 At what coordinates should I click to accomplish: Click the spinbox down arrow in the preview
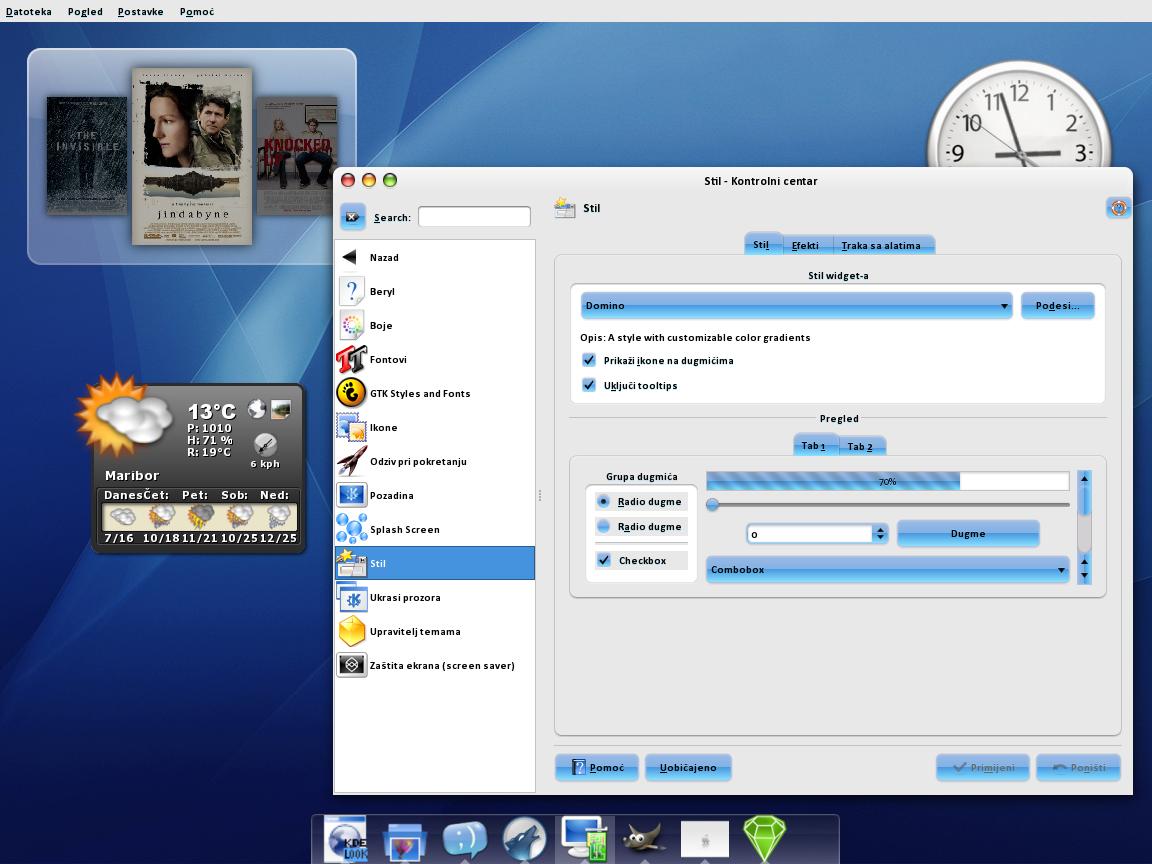pos(880,538)
